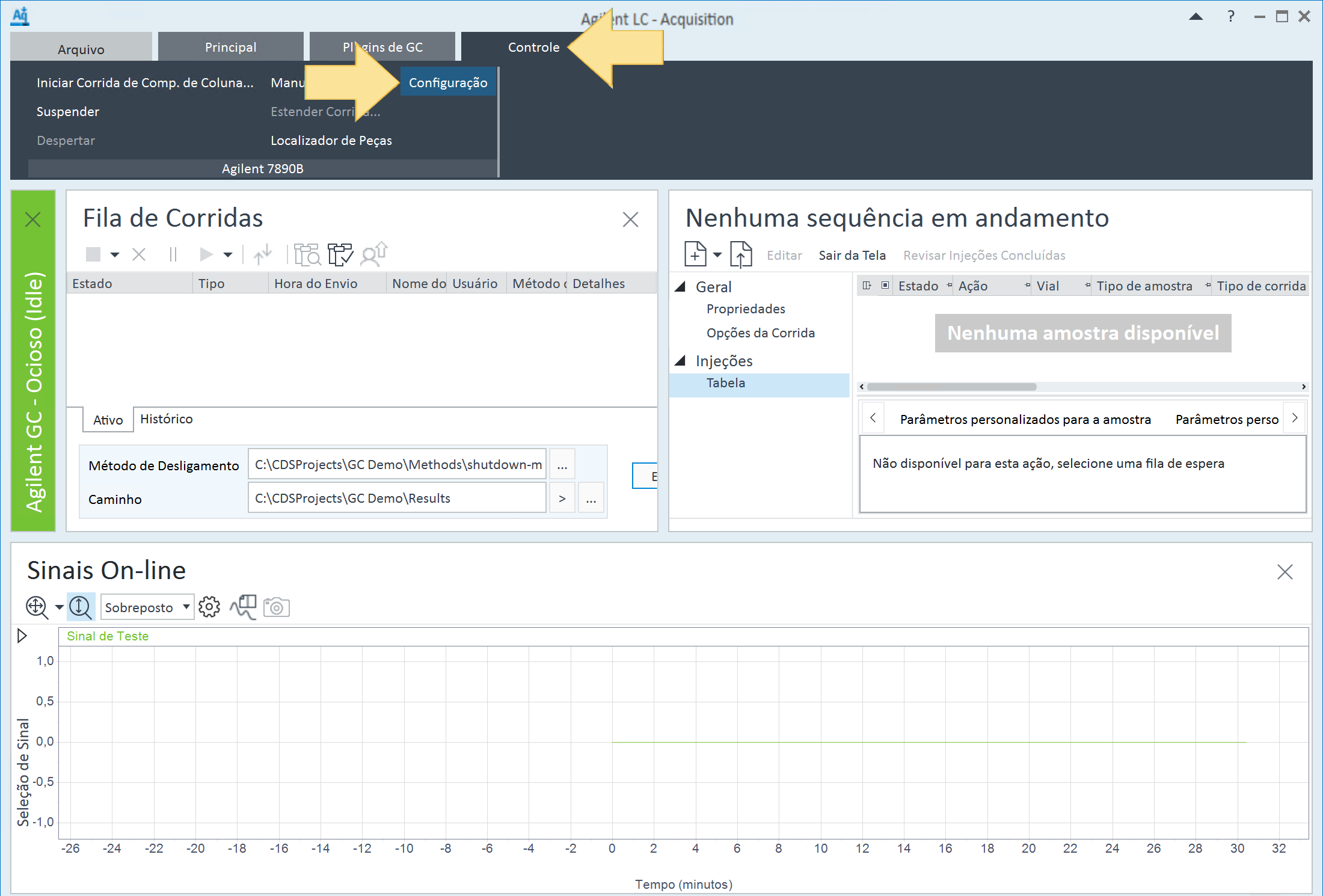1323x896 pixels.
Task: Click the Parâmetros personalizados para a amostra tab
Action: pos(1026,419)
